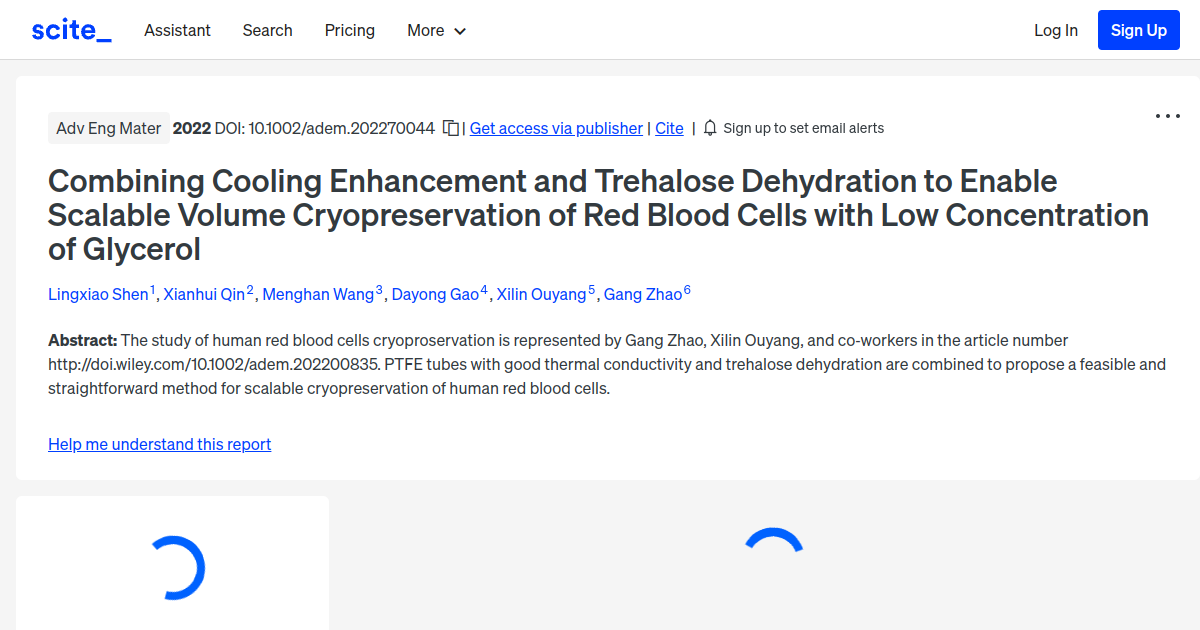Expand the More navigation dropdown
This screenshot has width=1200, height=630.
pyautogui.click(x=436, y=30)
